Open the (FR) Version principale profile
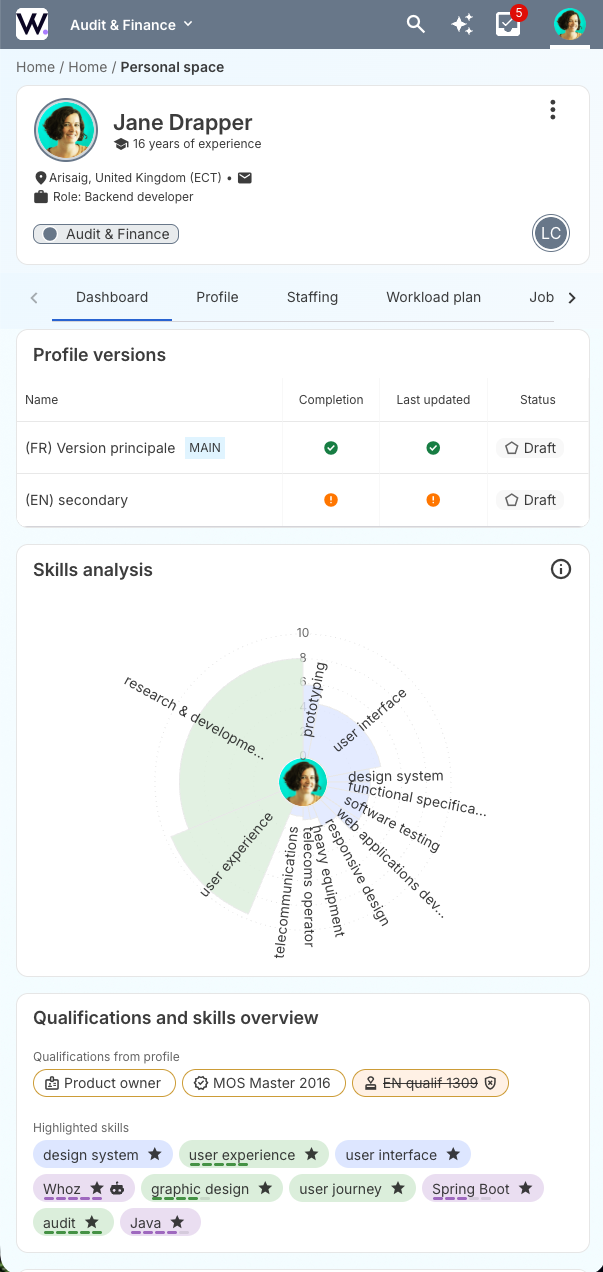This screenshot has height=1272, width=603. 100,448
